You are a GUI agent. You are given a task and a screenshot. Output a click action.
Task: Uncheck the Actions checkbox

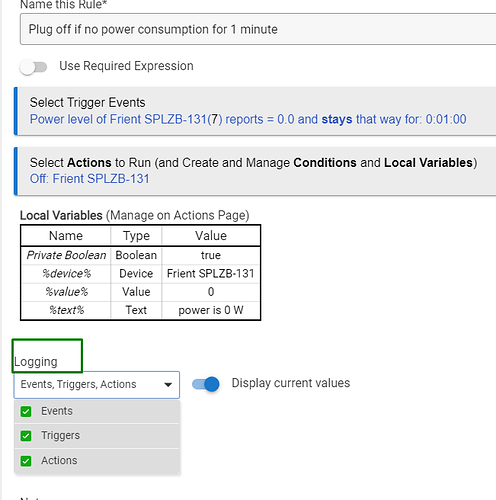point(26,461)
